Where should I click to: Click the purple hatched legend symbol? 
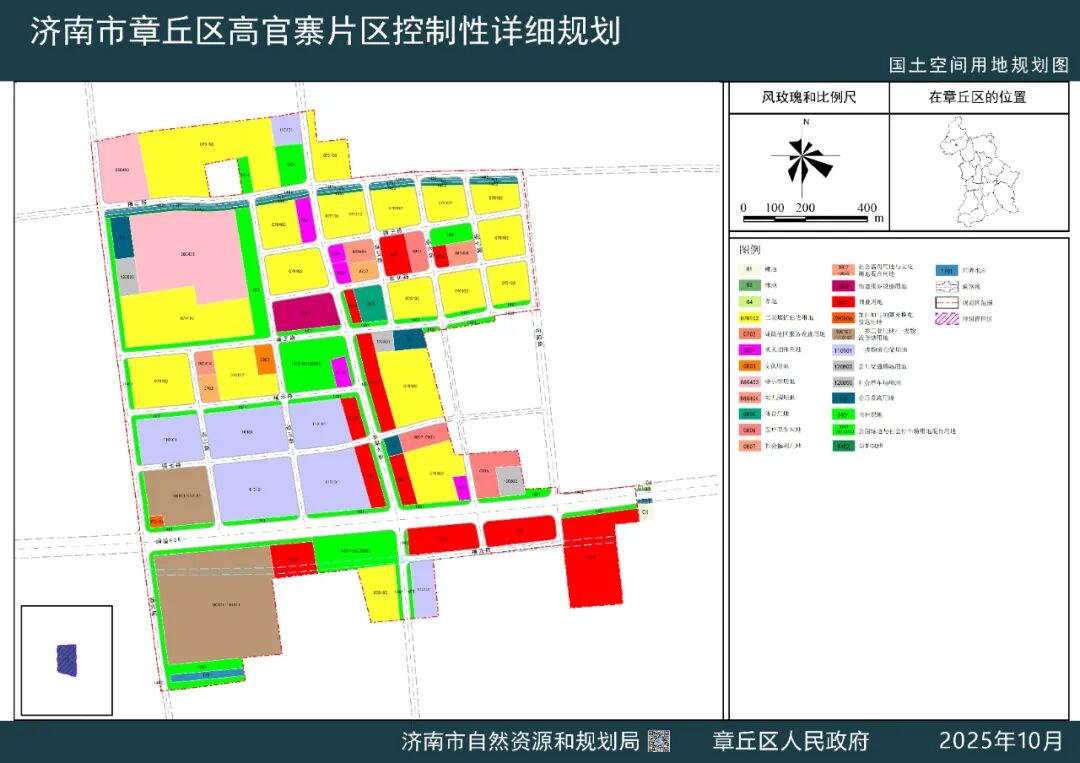pos(947,318)
